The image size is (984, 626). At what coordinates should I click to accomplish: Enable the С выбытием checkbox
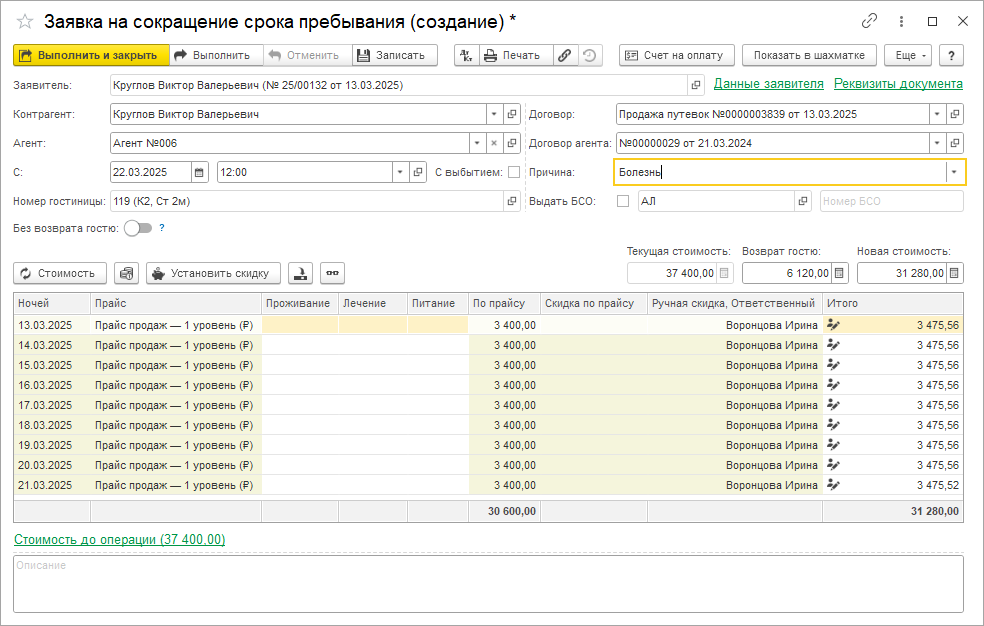coord(514,172)
